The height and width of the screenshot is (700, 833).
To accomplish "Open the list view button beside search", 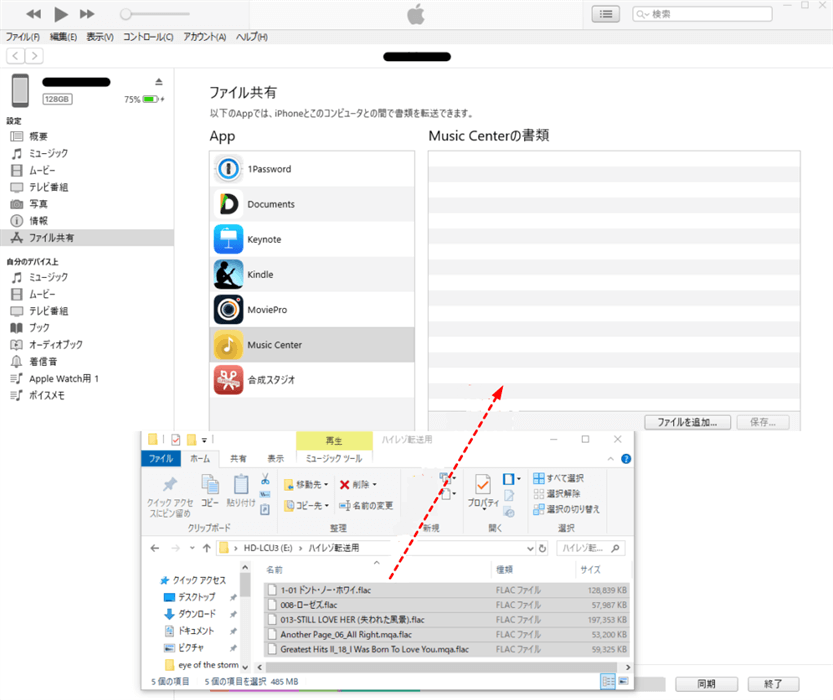I will pos(605,14).
